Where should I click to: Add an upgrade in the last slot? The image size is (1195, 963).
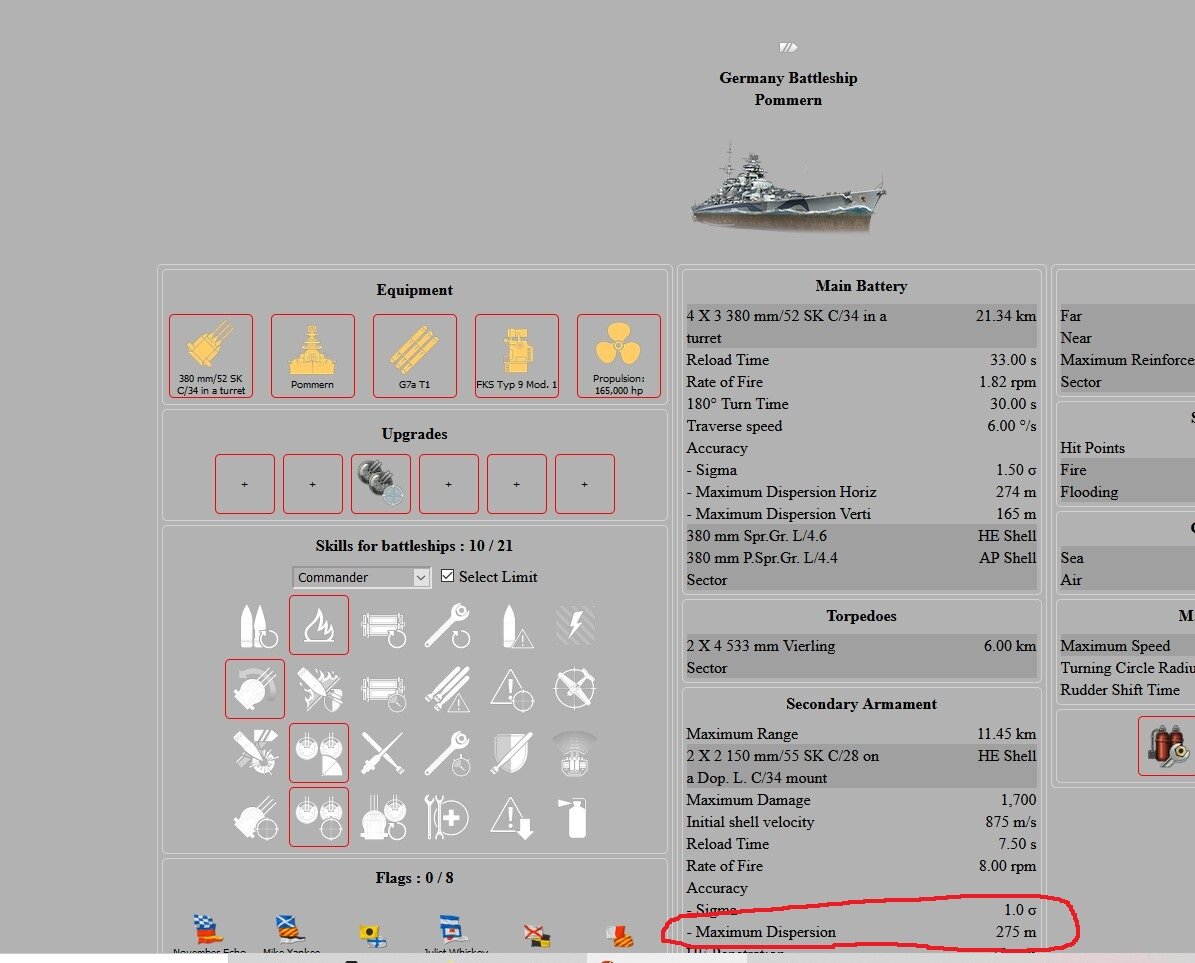[x=585, y=484]
